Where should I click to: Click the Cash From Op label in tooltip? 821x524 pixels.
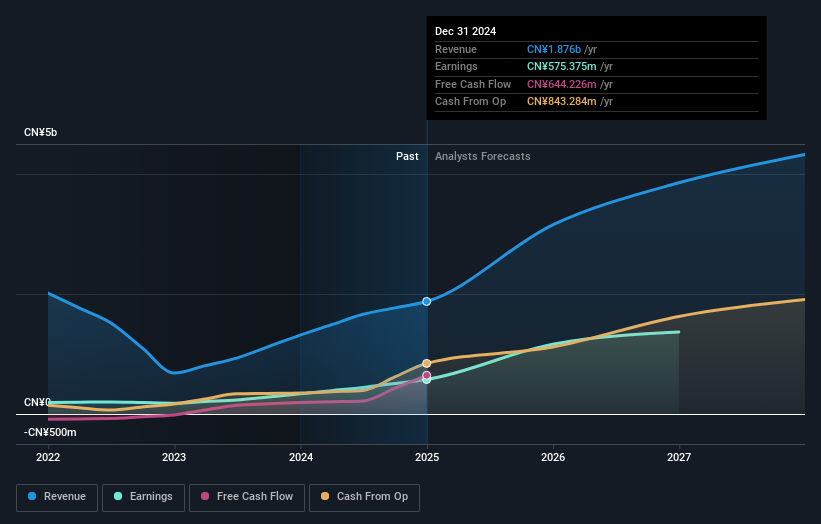[470, 102]
